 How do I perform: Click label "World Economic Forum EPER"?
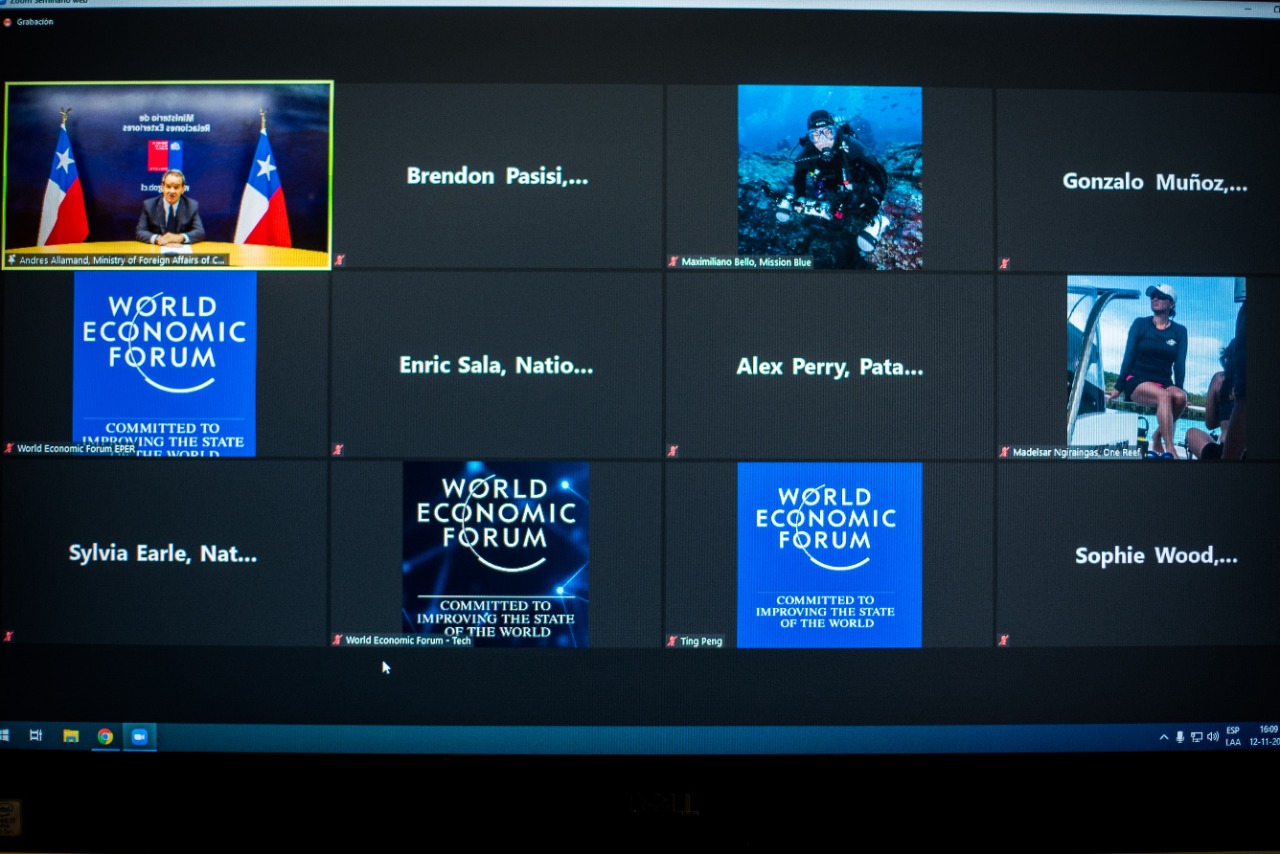[x=76, y=449]
